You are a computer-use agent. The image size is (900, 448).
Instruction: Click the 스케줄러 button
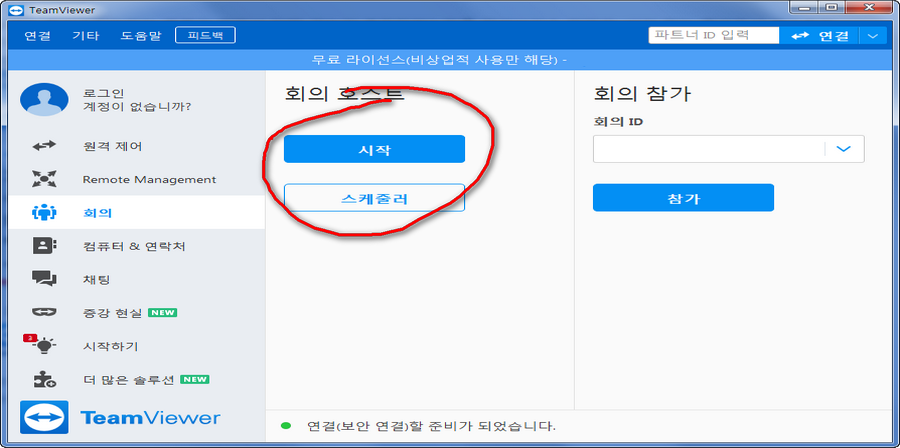374,198
